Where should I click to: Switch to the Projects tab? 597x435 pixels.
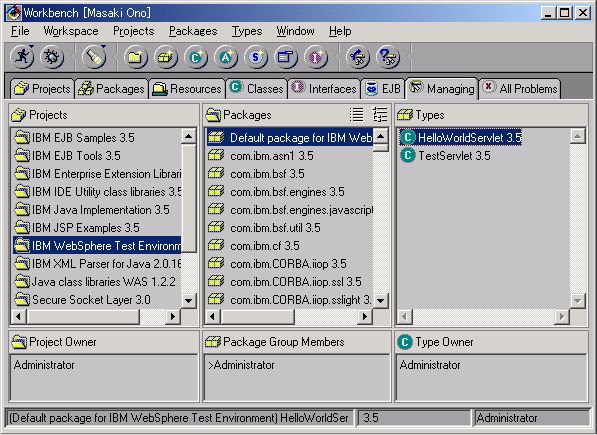click(42, 89)
